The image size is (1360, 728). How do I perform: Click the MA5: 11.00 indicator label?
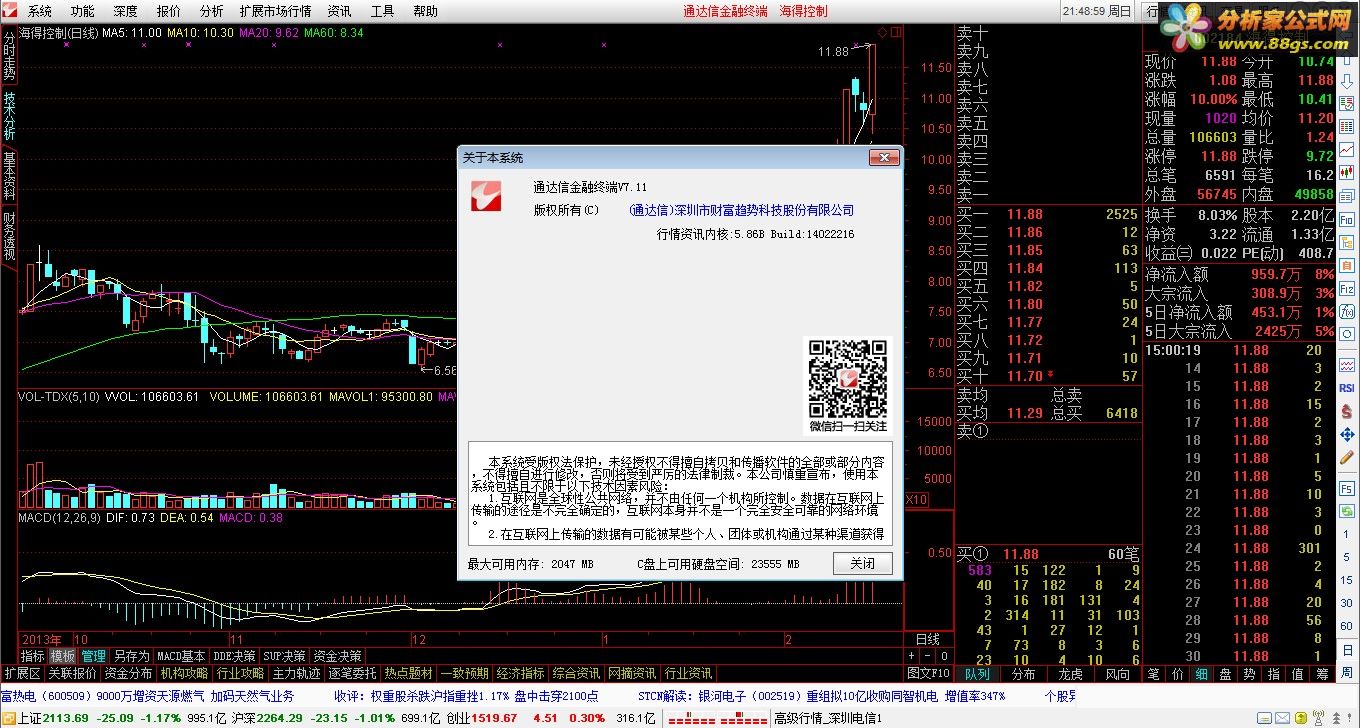tap(133, 33)
